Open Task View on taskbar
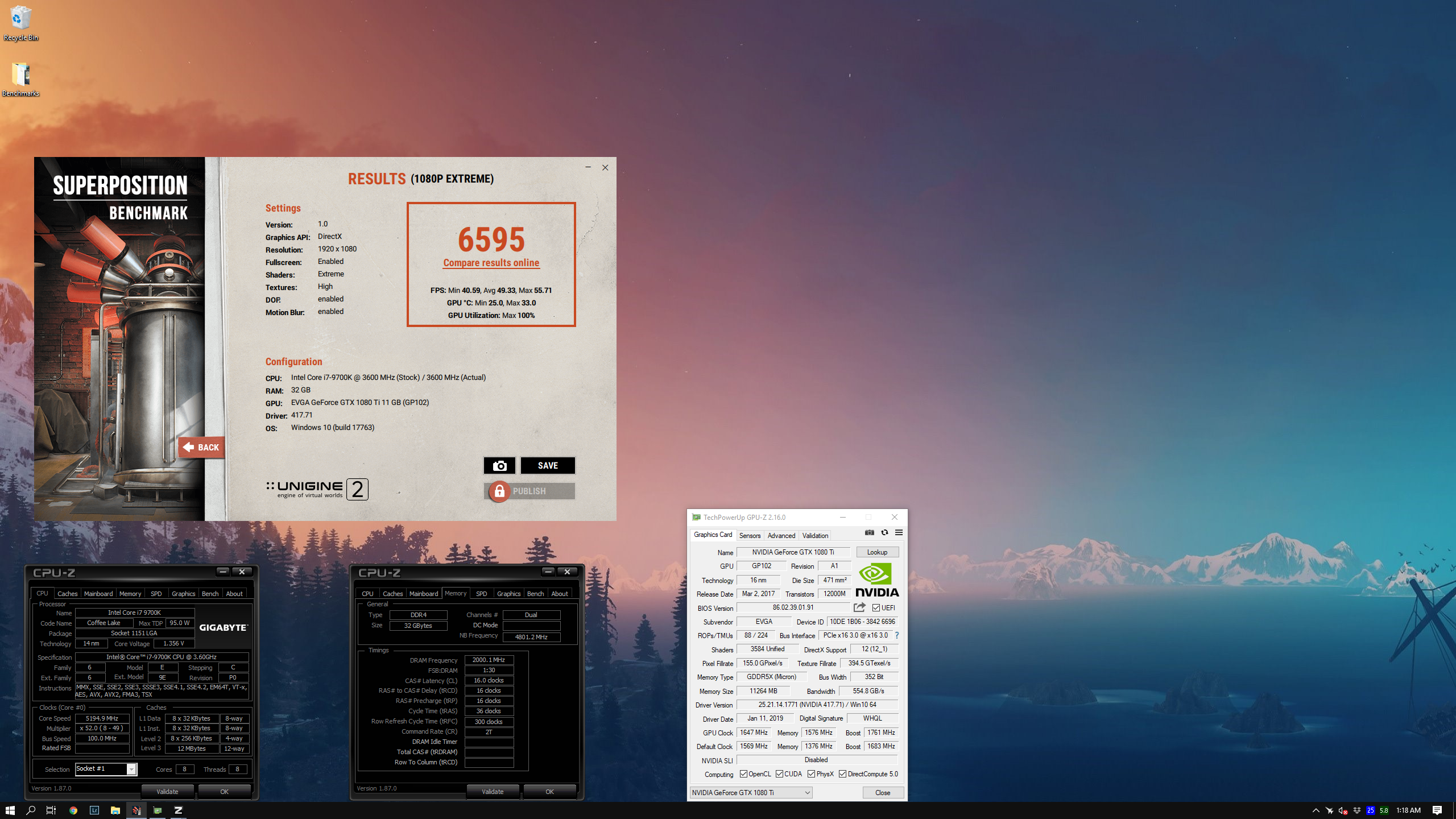The height and width of the screenshot is (819, 1456). (x=51, y=810)
